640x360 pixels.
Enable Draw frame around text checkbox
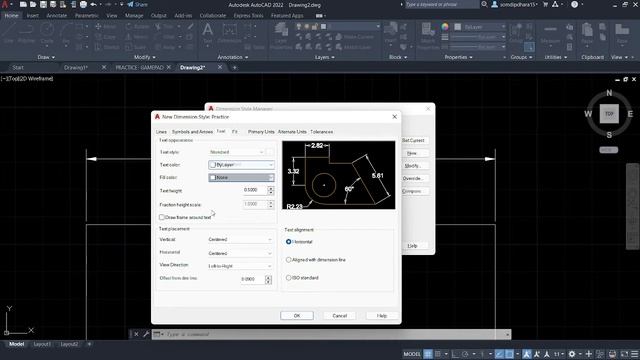click(x=162, y=217)
